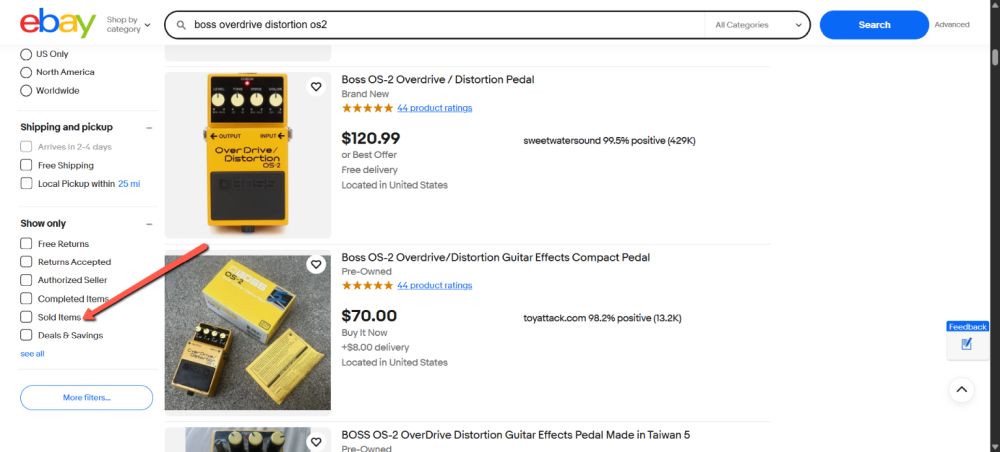This screenshot has width=1000, height=452.
Task: Choose the Worldwide item location radio
Action: pos(27,91)
